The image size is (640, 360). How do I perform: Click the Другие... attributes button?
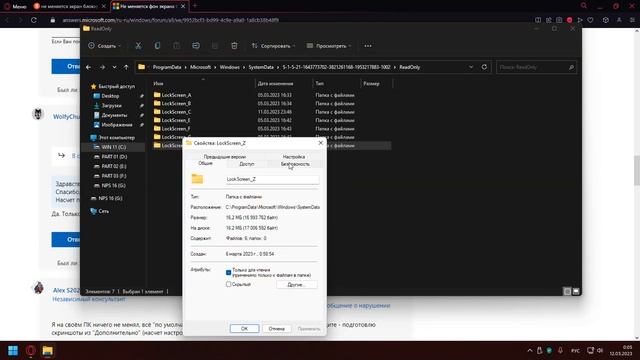[x=296, y=284]
